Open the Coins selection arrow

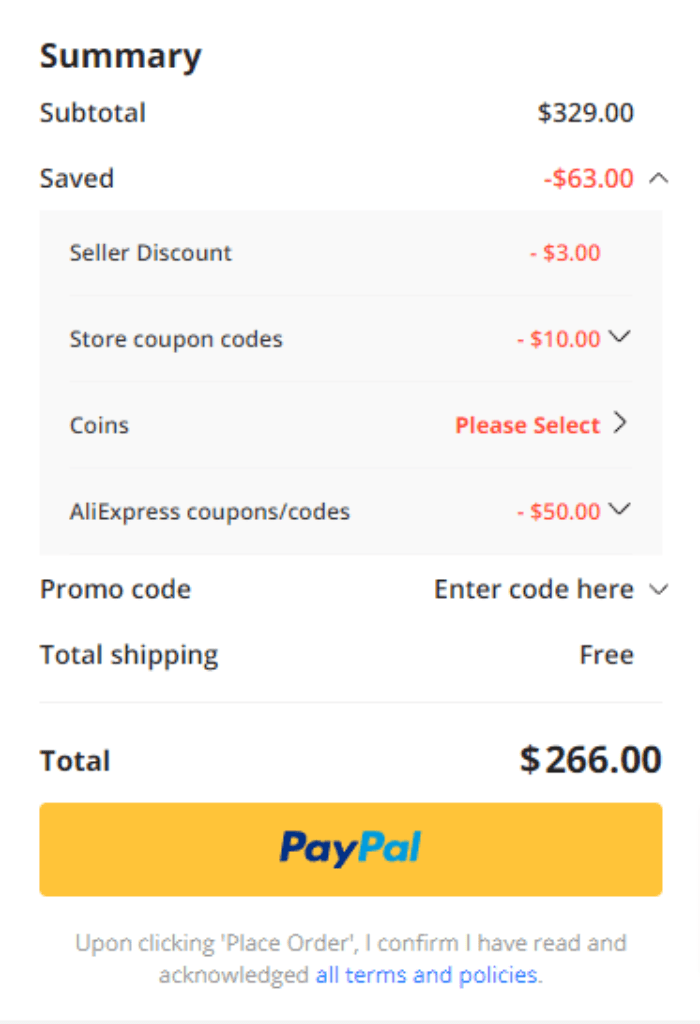point(620,423)
